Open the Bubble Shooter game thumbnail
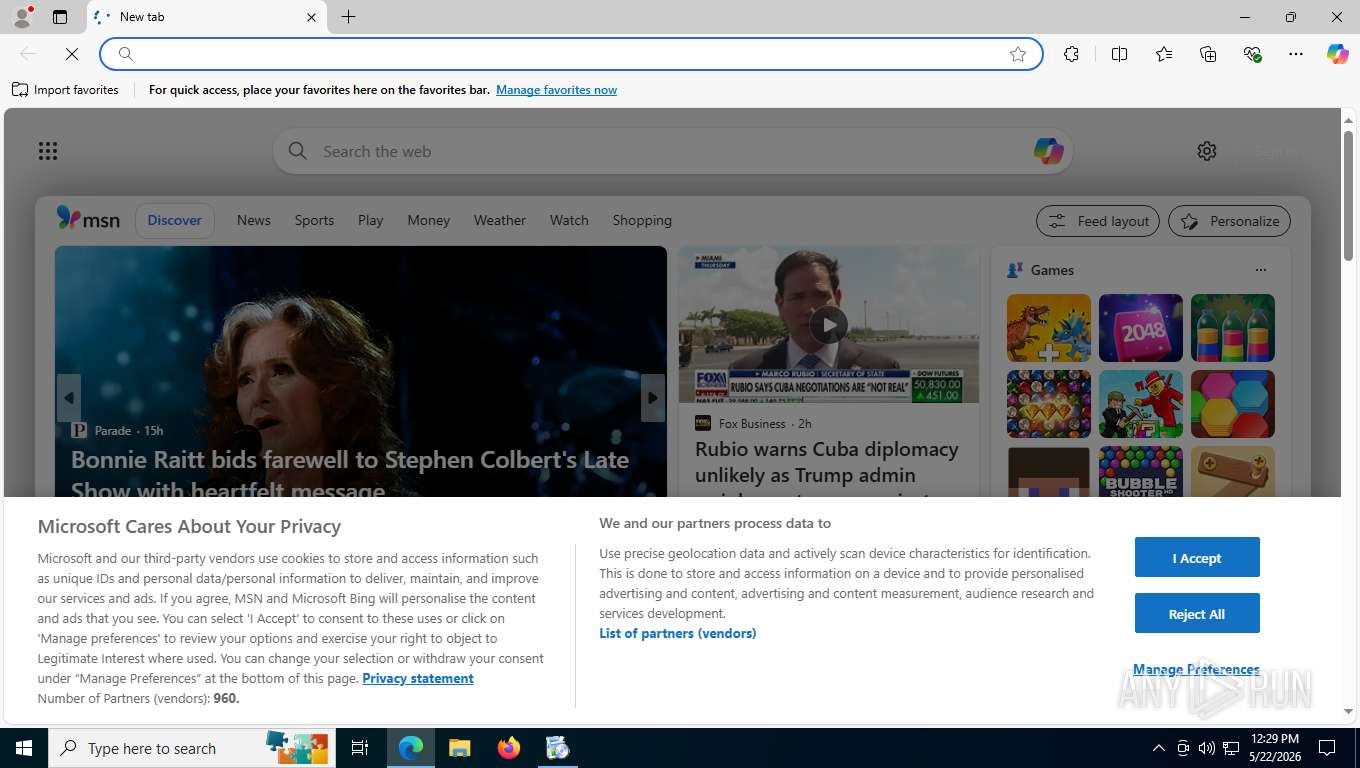Viewport: 1360px width, 768px height. [x=1141, y=472]
